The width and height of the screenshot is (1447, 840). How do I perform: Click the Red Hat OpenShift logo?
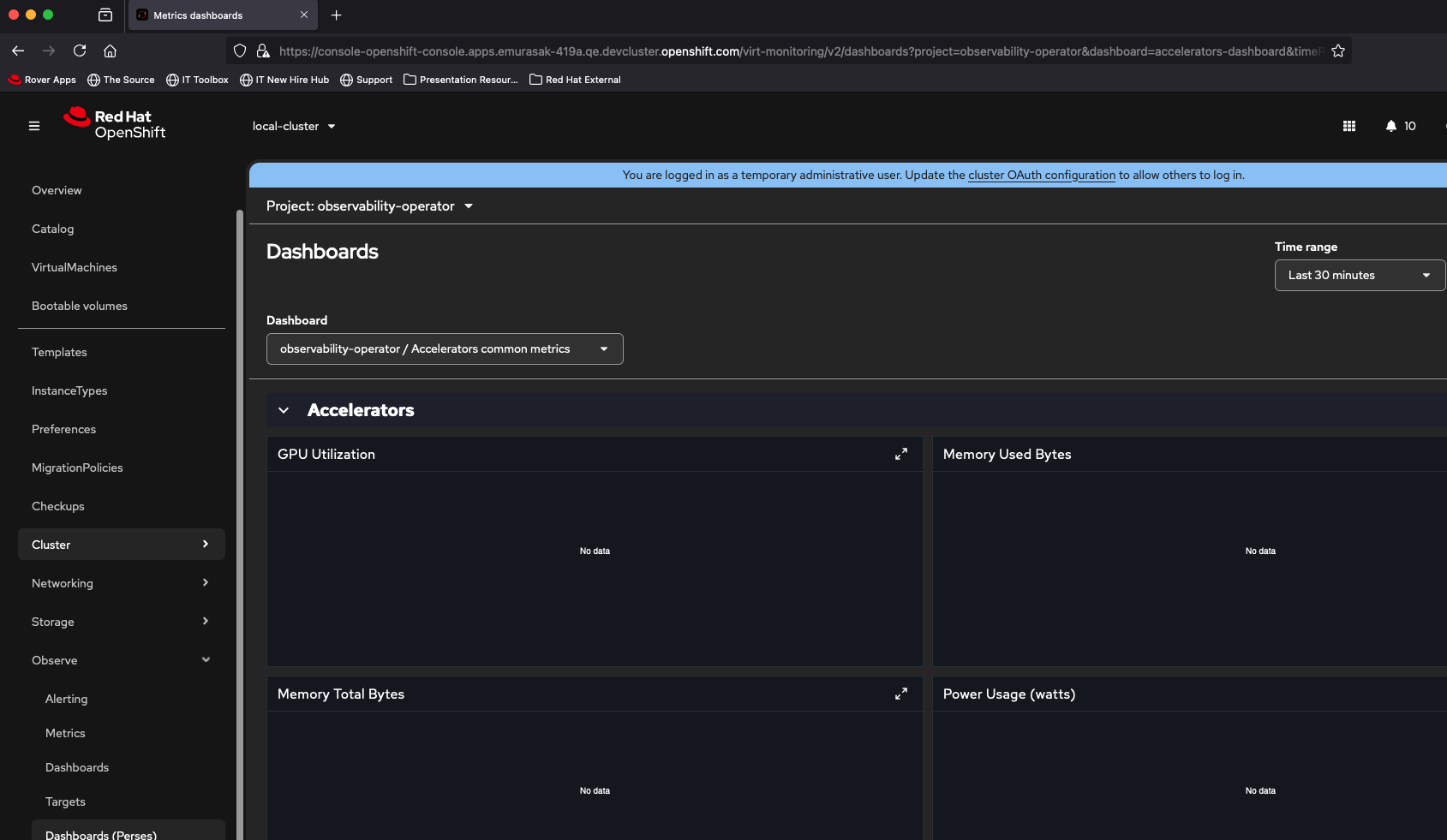coord(115,123)
